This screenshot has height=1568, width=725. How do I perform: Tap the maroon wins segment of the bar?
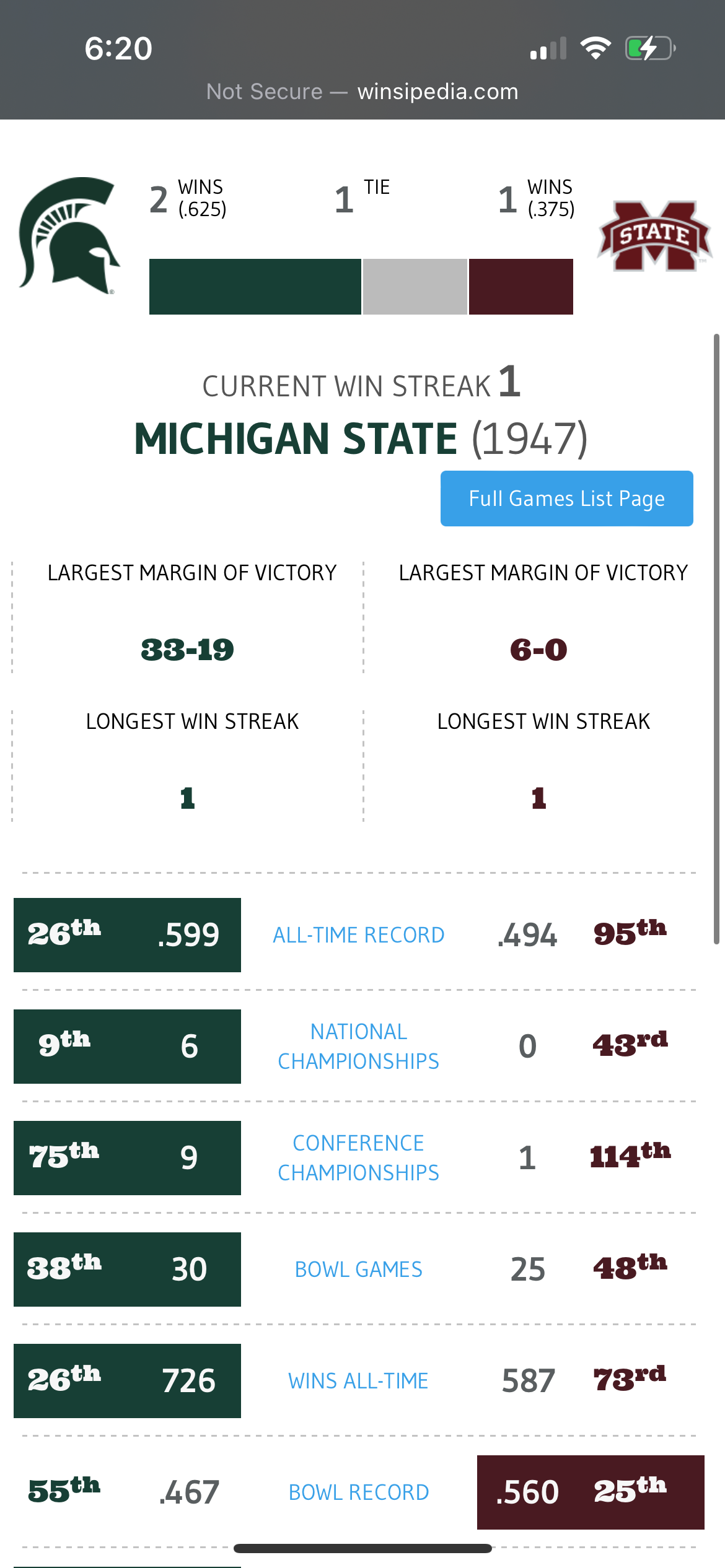tap(521, 287)
